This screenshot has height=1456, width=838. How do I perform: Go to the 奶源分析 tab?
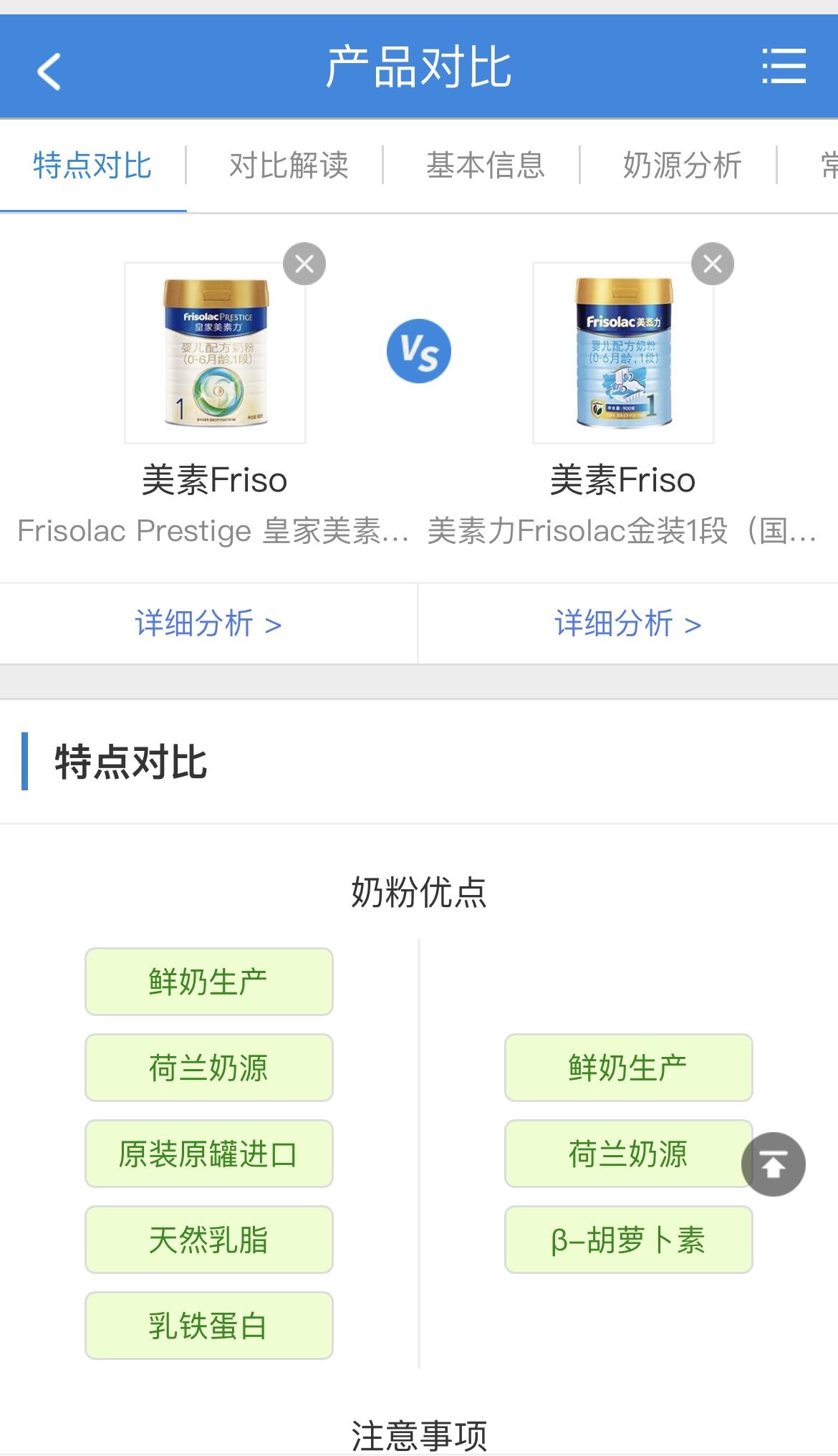(x=682, y=166)
